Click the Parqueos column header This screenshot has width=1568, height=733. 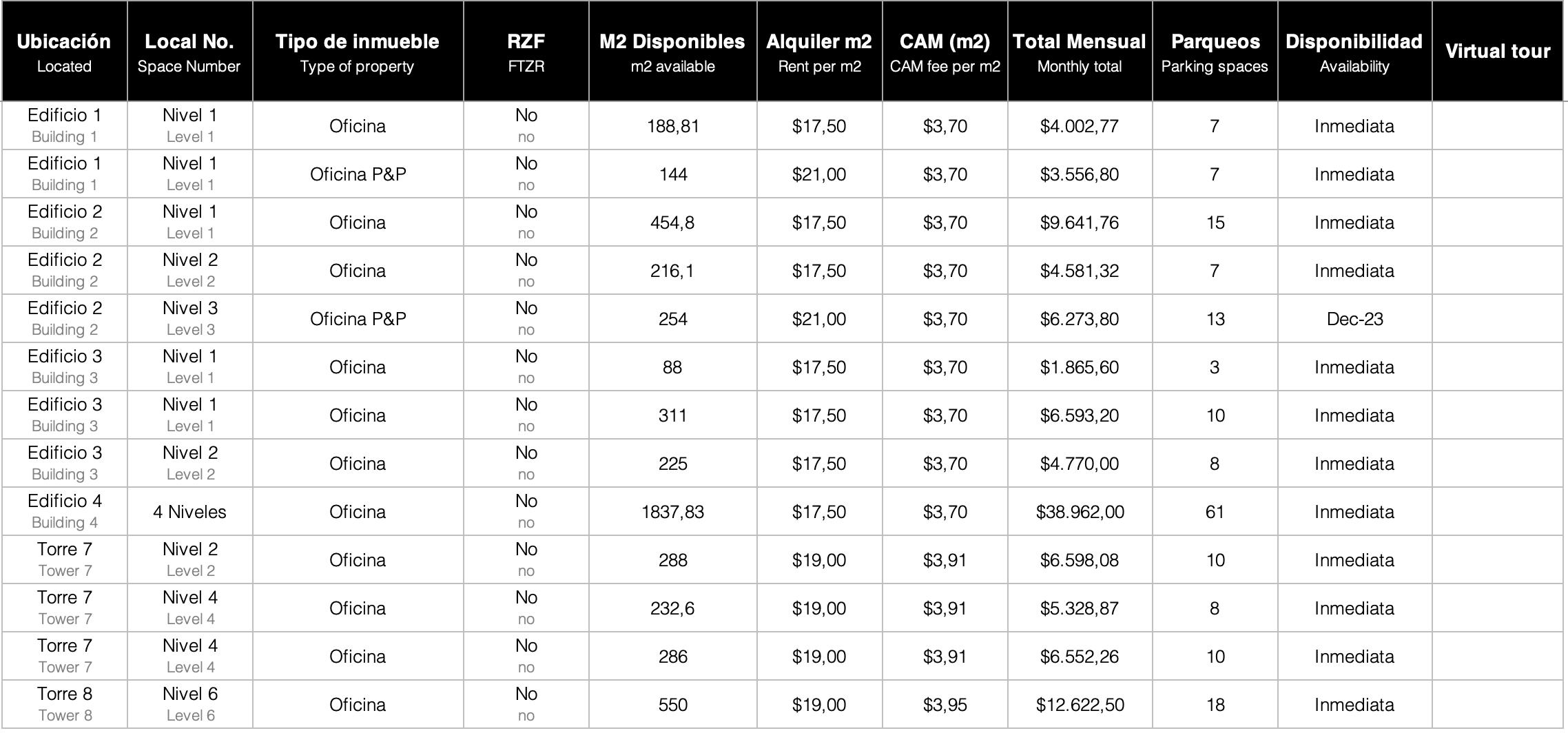1215,52
